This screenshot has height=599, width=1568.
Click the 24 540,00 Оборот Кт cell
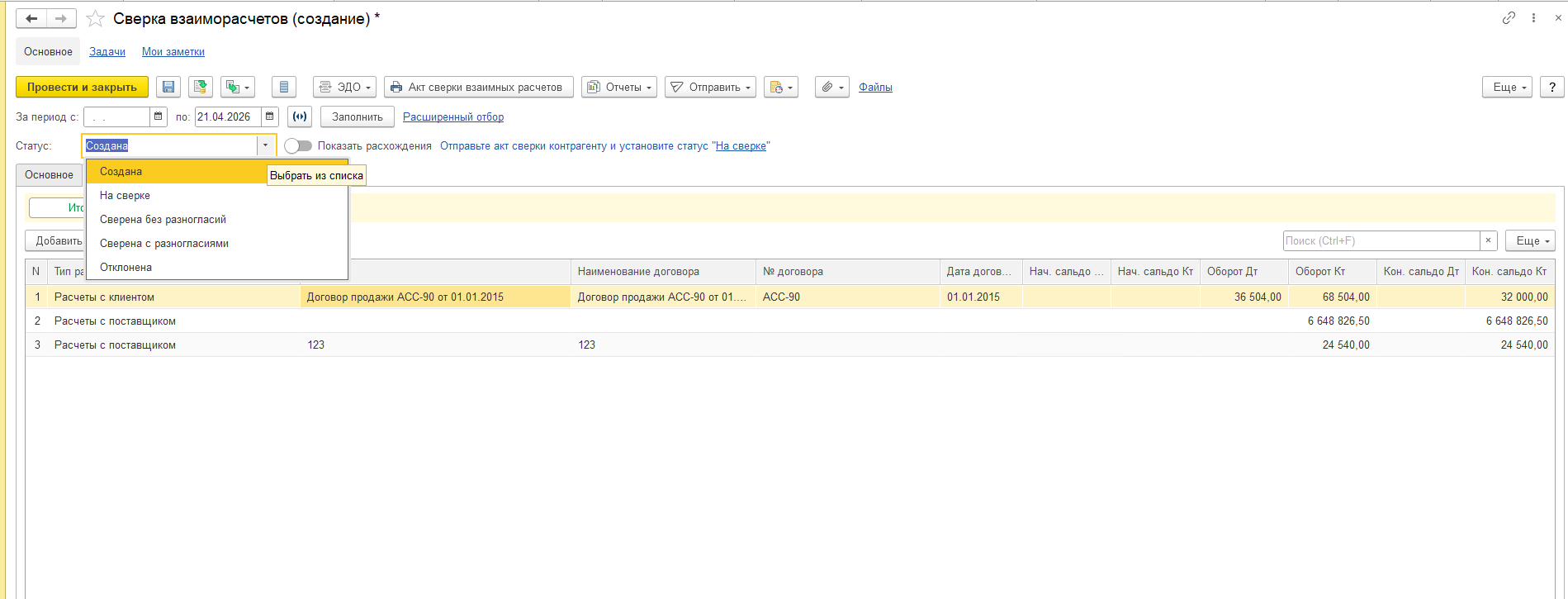(1333, 345)
